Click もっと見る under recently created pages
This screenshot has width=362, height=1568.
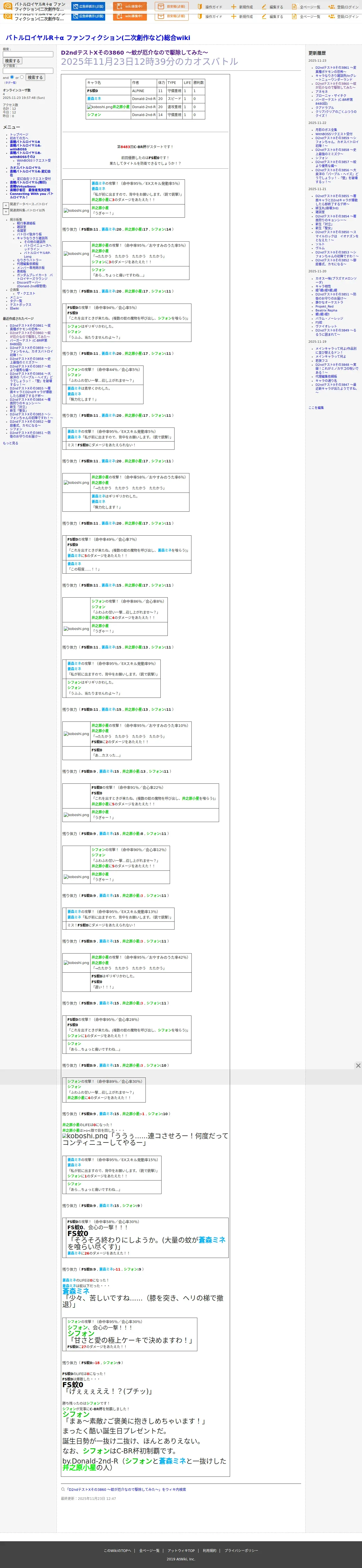pyautogui.click(x=10, y=443)
